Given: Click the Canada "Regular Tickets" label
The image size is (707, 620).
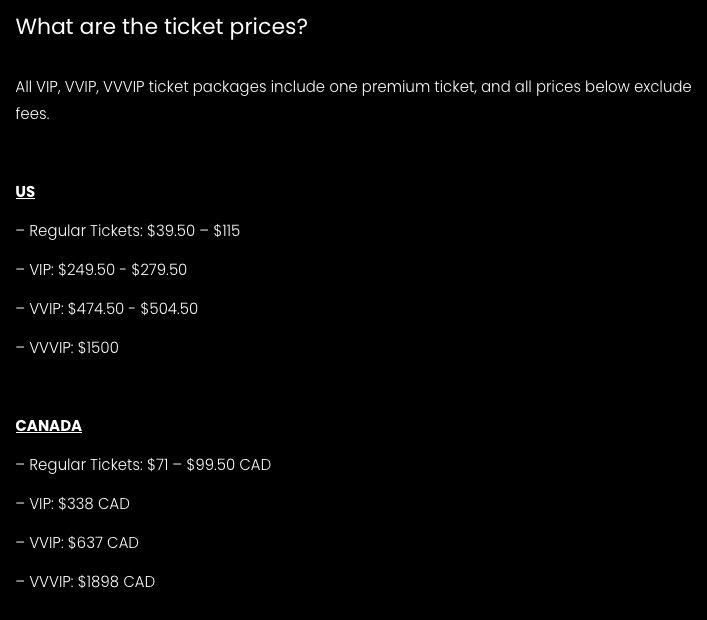Looking at the screenshot, I should click(85, 465).
